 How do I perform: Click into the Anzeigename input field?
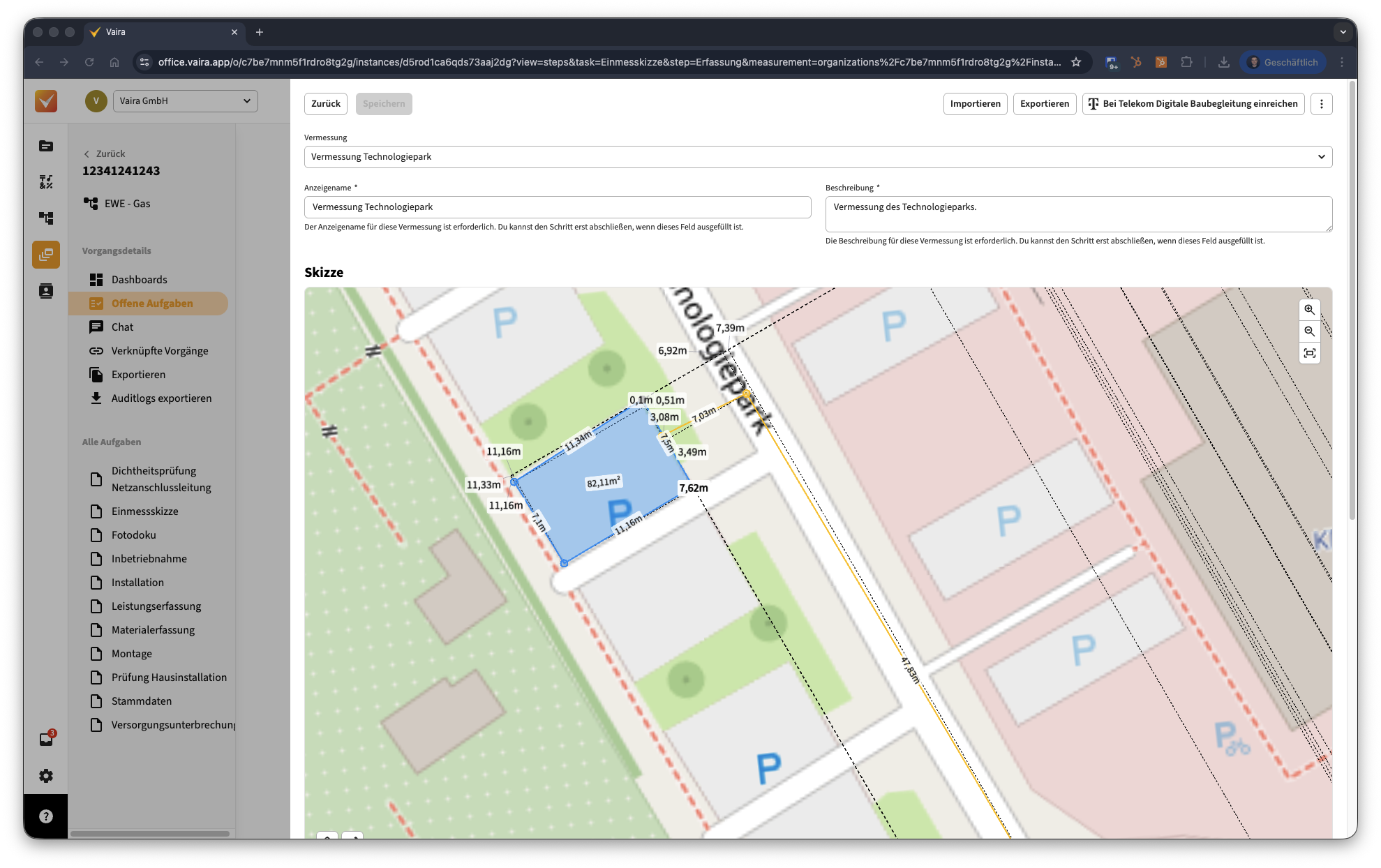(x=557, y=207)
